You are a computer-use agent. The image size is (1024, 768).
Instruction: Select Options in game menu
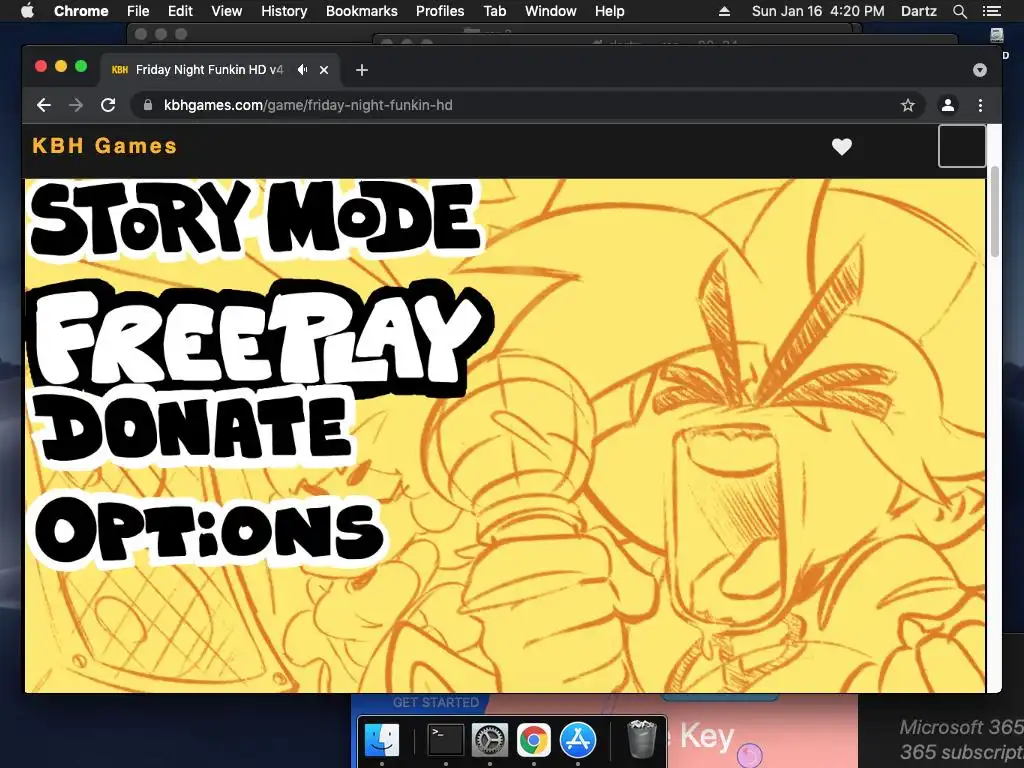point(209,530)
